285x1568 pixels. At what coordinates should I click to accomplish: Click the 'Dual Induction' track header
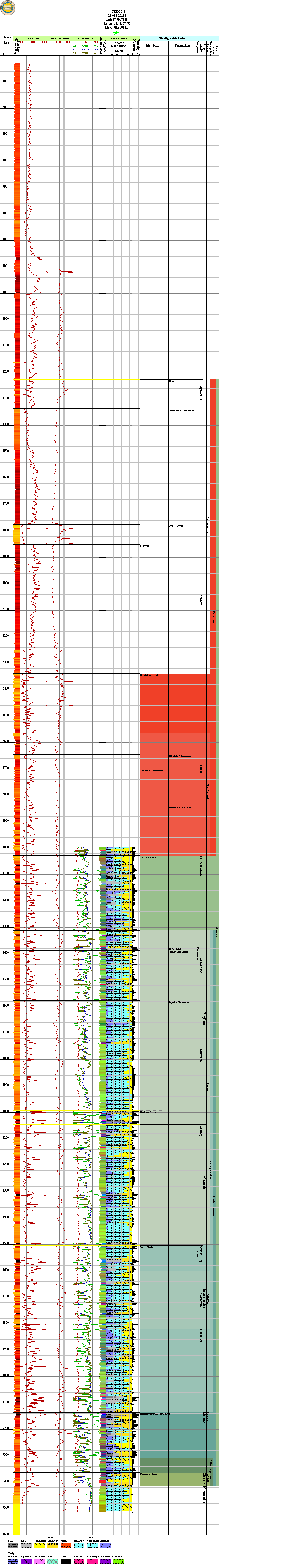coord(60,38)
